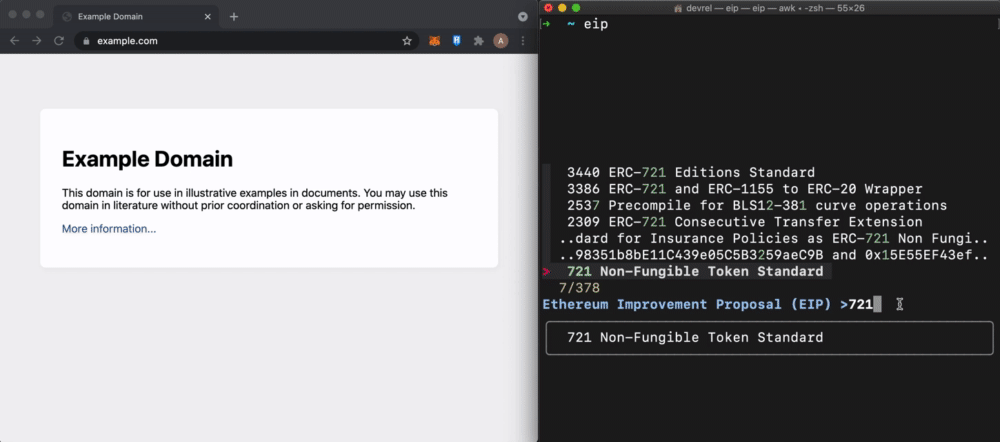Click the folder icon in terminal title
Screen dimensions: 1000x442
(x=677, y=8)
